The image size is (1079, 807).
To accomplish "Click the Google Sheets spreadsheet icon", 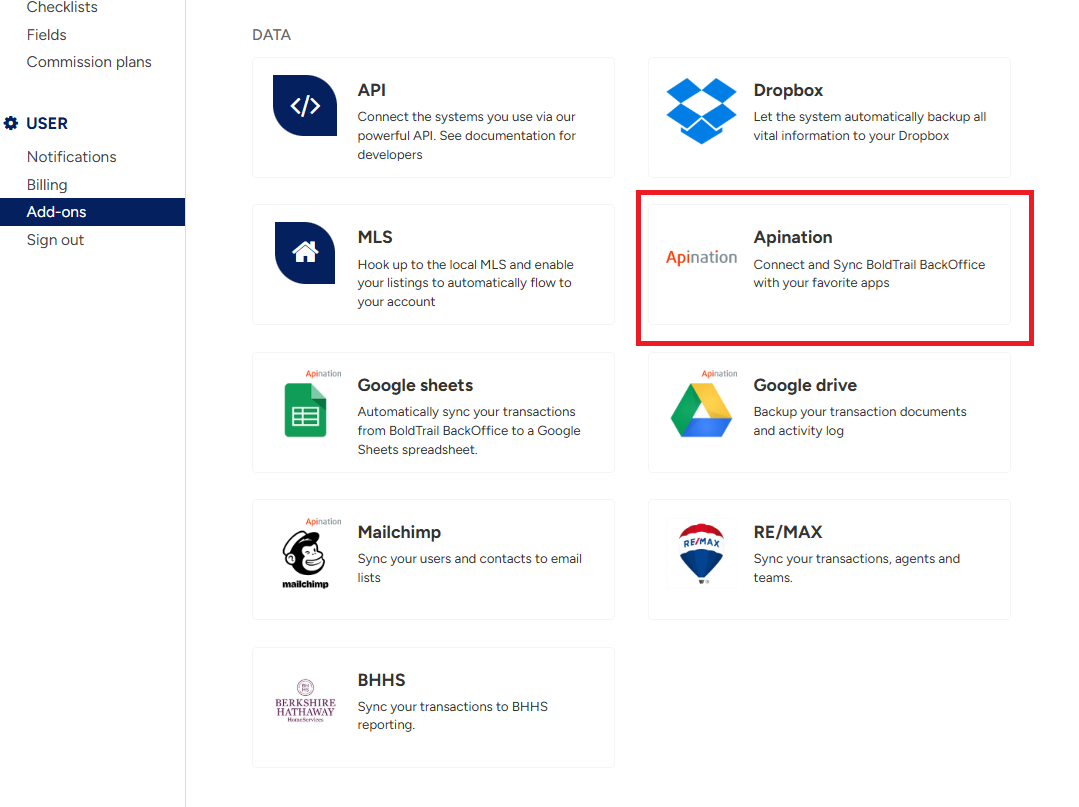I will tap(305, 410).
